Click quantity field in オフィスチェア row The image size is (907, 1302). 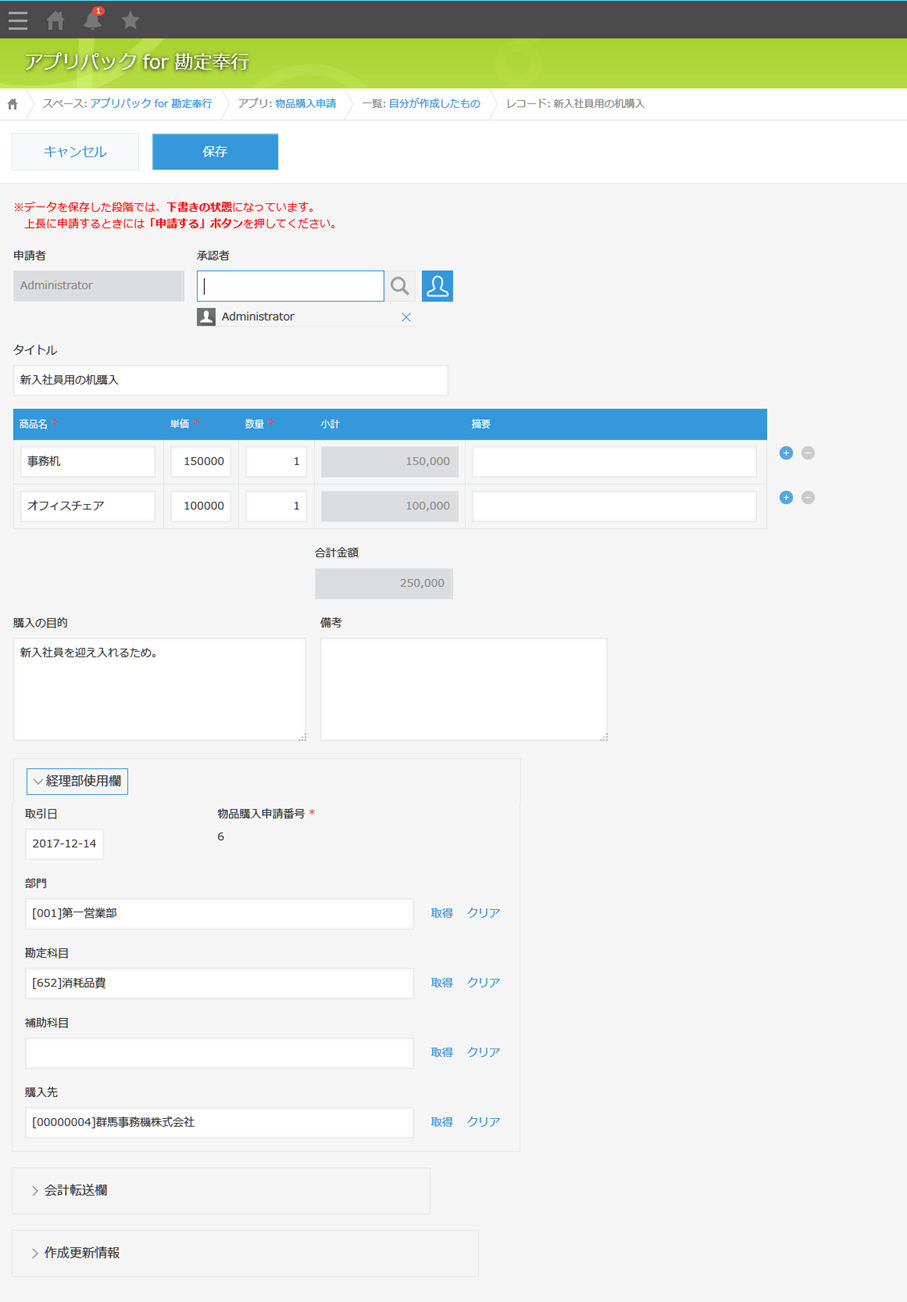point(276,506)
